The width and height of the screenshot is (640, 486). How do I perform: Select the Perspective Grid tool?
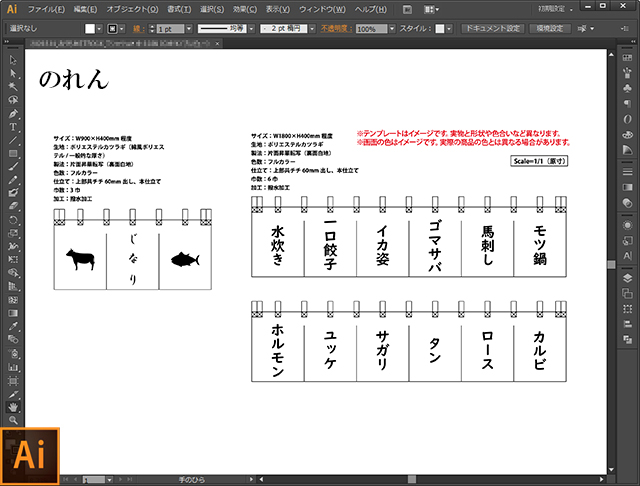13,286
